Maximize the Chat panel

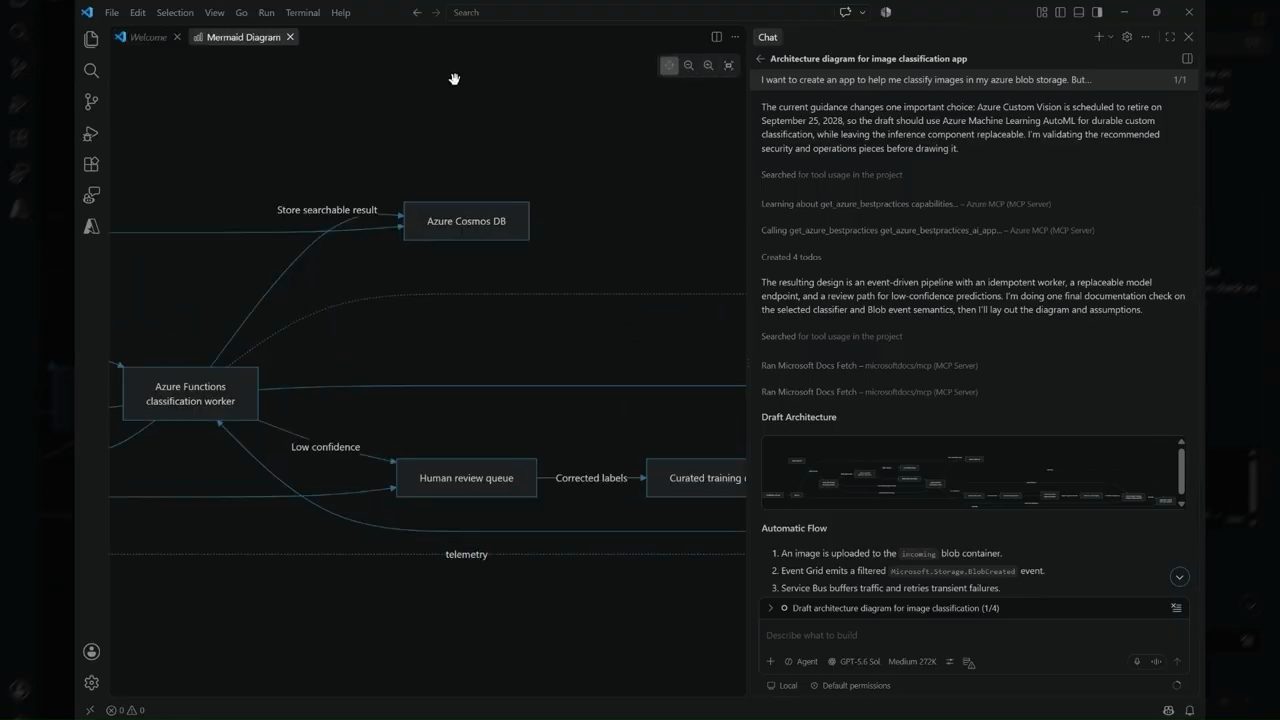point(1170,37)
